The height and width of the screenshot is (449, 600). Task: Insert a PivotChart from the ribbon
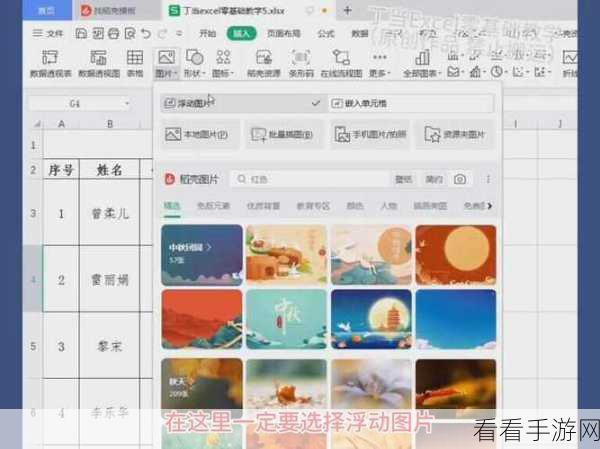[99, 64]
